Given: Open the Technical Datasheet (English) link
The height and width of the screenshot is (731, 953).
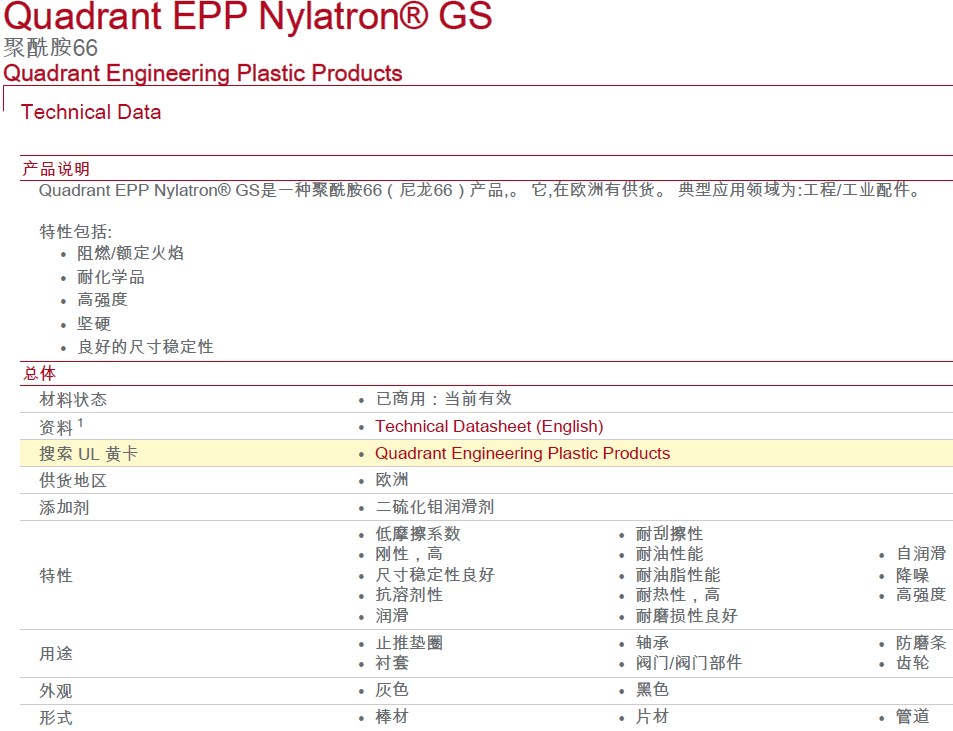Looking at the screenshot, I should pos(489,426).
